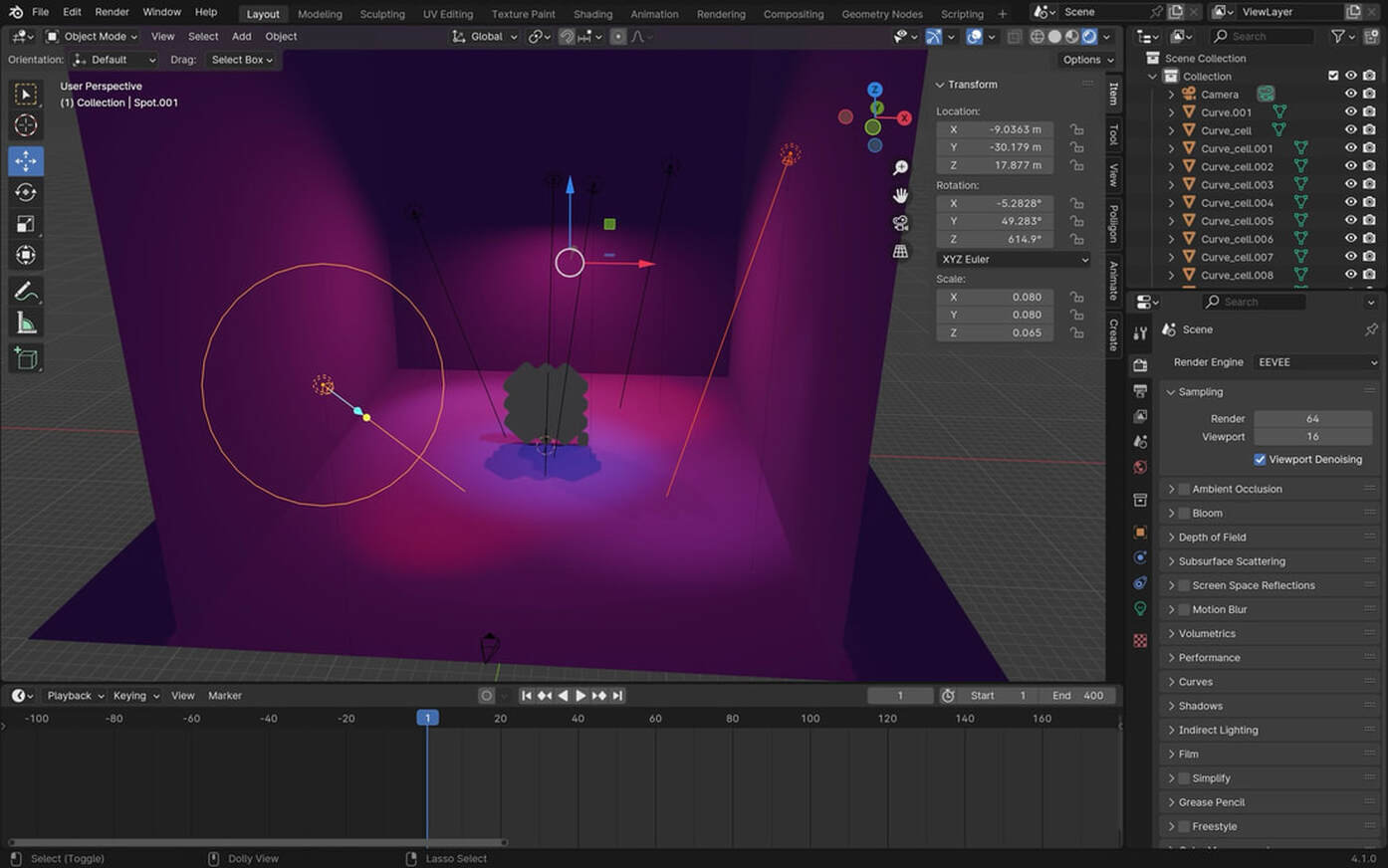Select the Measure tool
This screenshot has width=1388, height=868.
click(26, 324)
